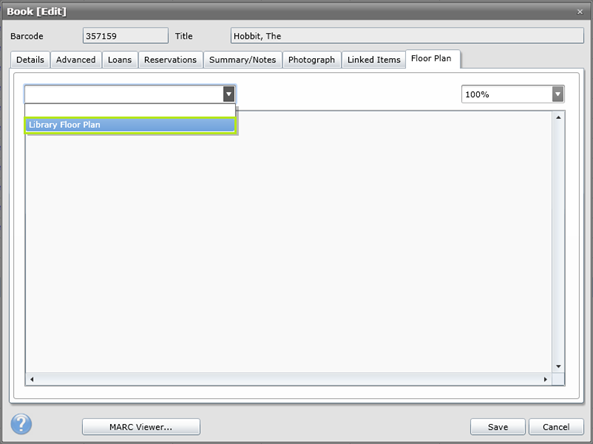View the Linked Items tab
The width and height of the screenshot is (593, 444).
click(374, 60)
